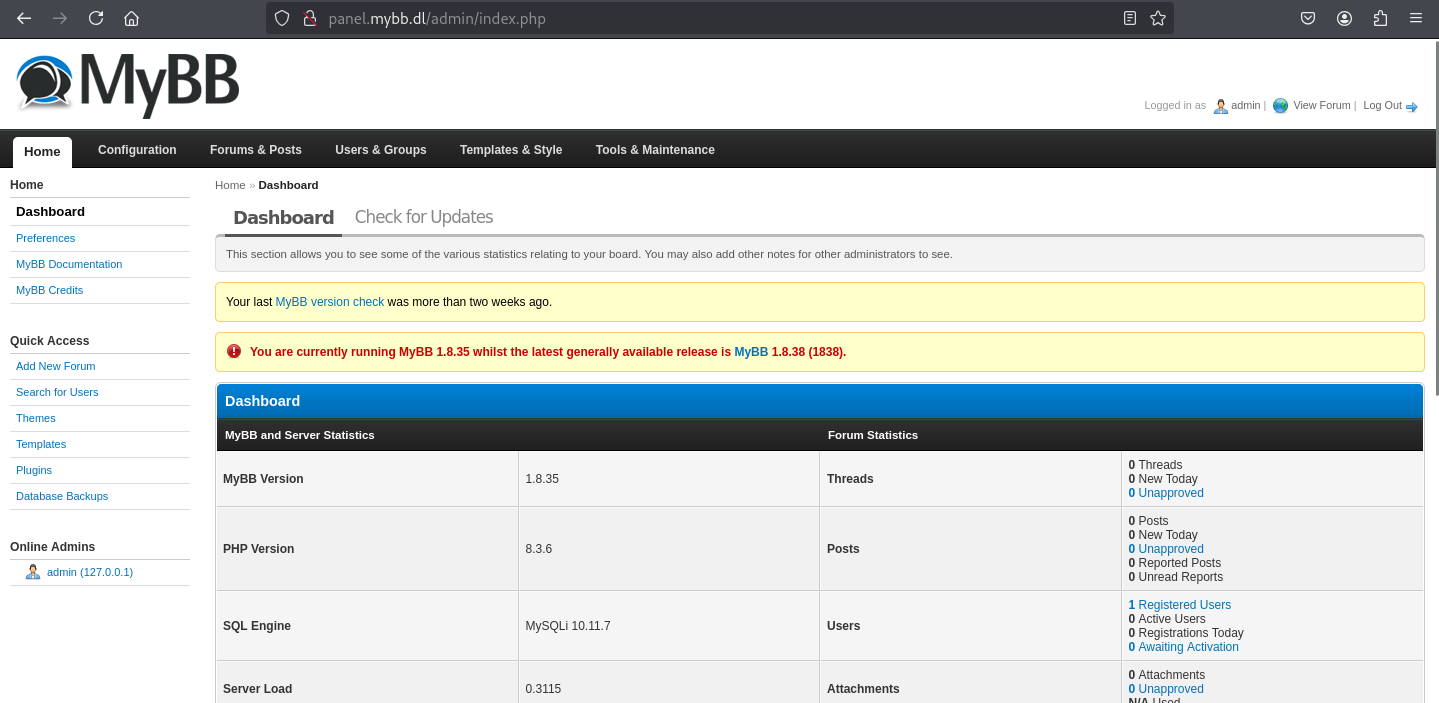Click the admin username link in header

coord(1246,105)
